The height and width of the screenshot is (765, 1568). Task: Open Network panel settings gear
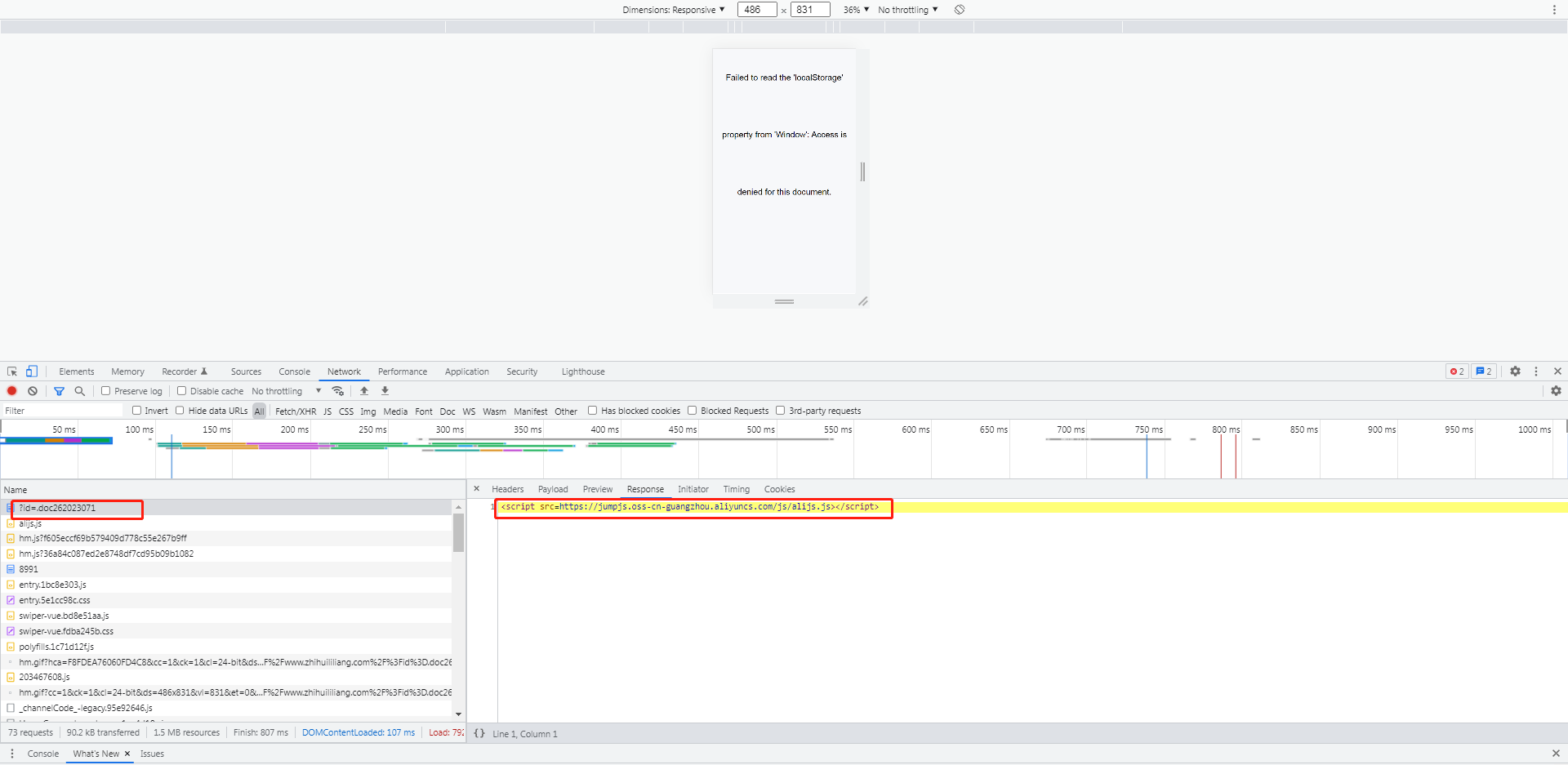(1556, 391)
